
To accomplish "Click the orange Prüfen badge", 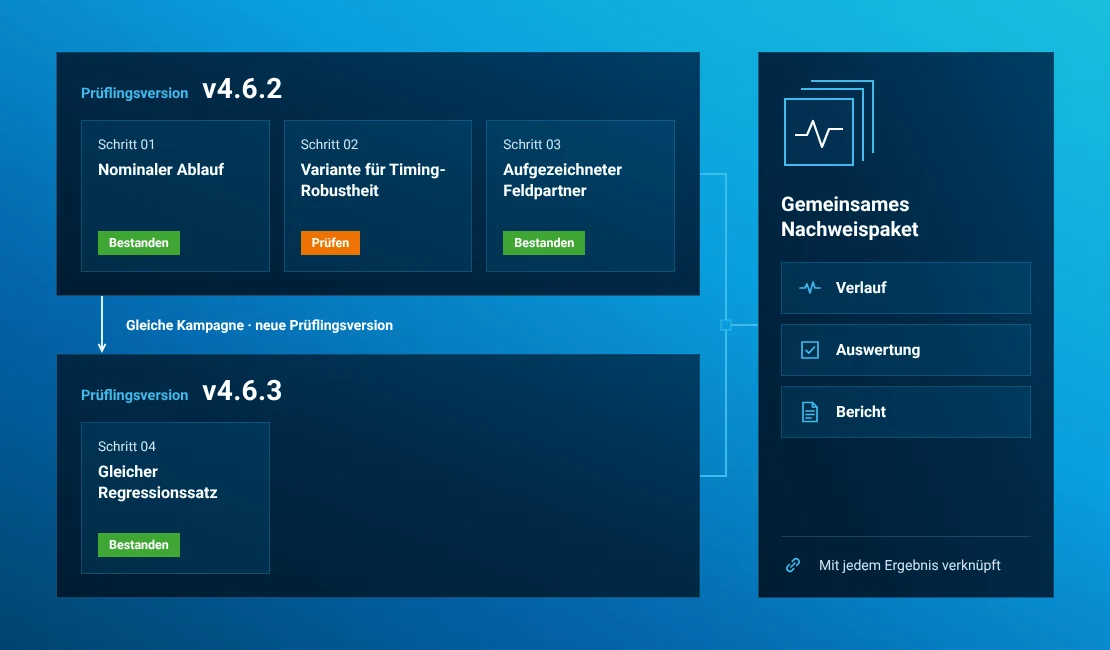I will coord(330,243).
